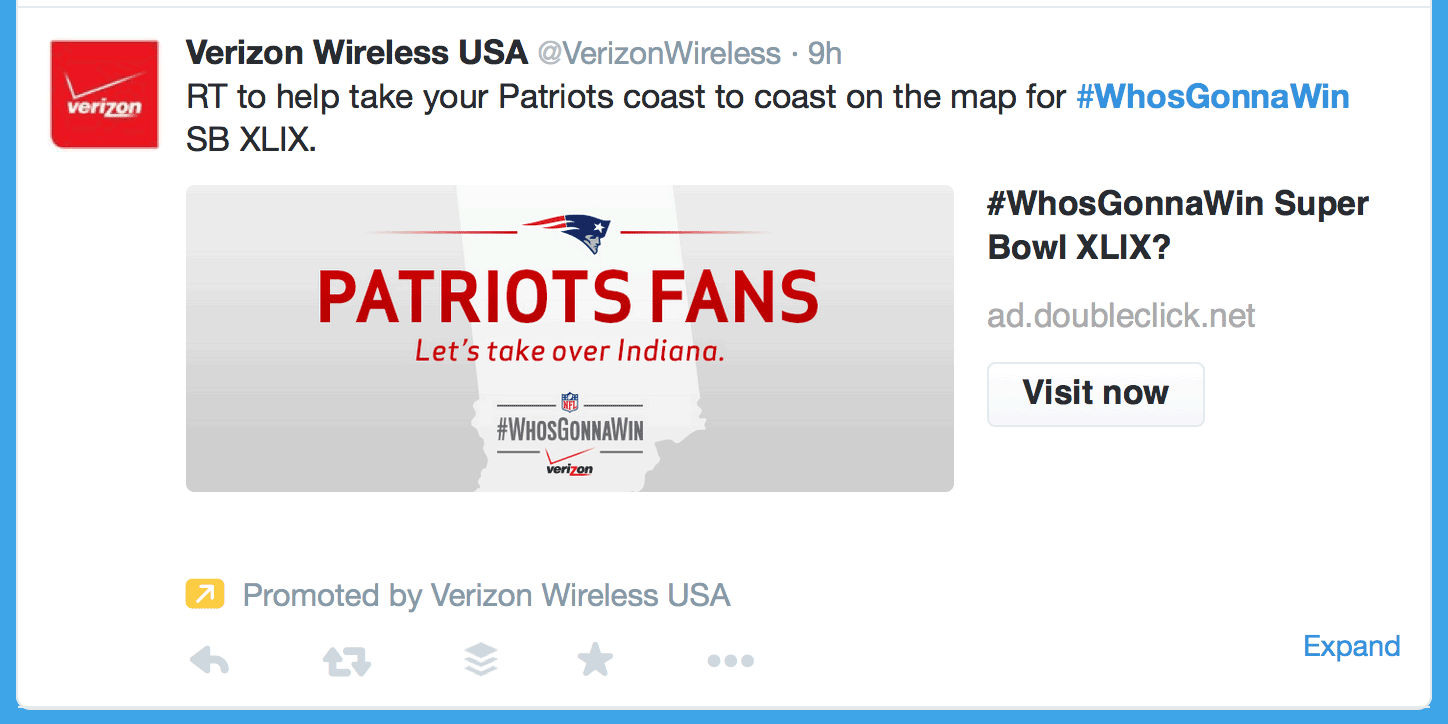Screen dimensions: 1448x724
Task: Open the blue #WhosGonnaWin hashtag link
Action: pyautogui.click(x=1212, y=97)
